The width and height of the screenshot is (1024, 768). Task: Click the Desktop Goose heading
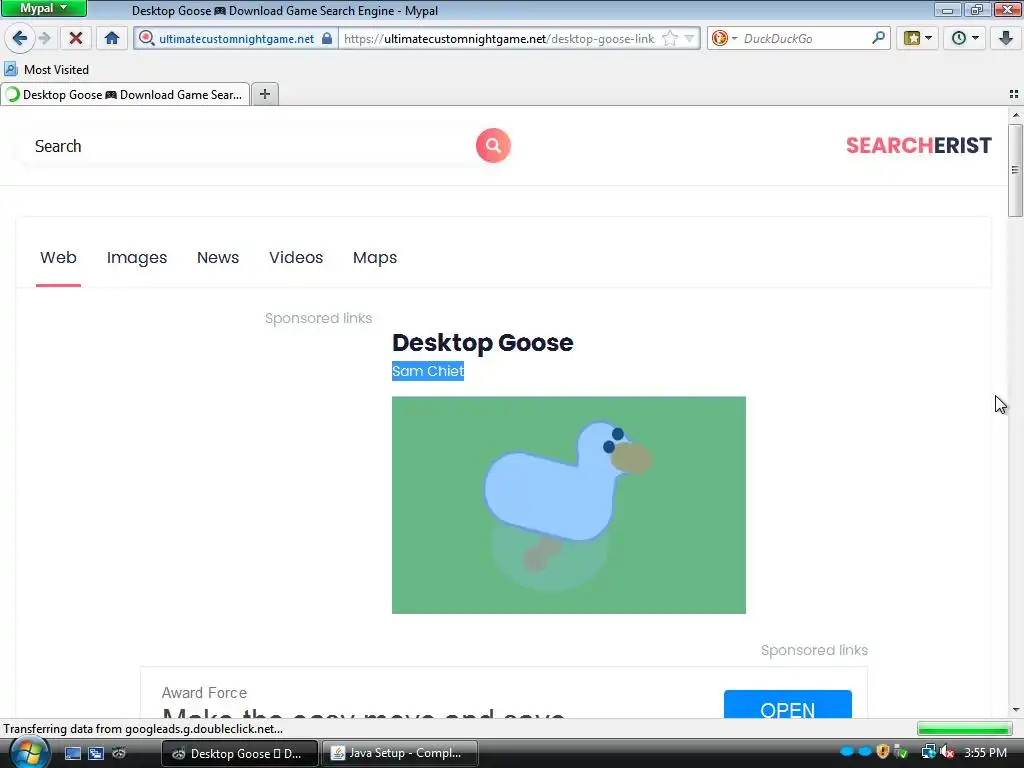click(x=483, y=342)
